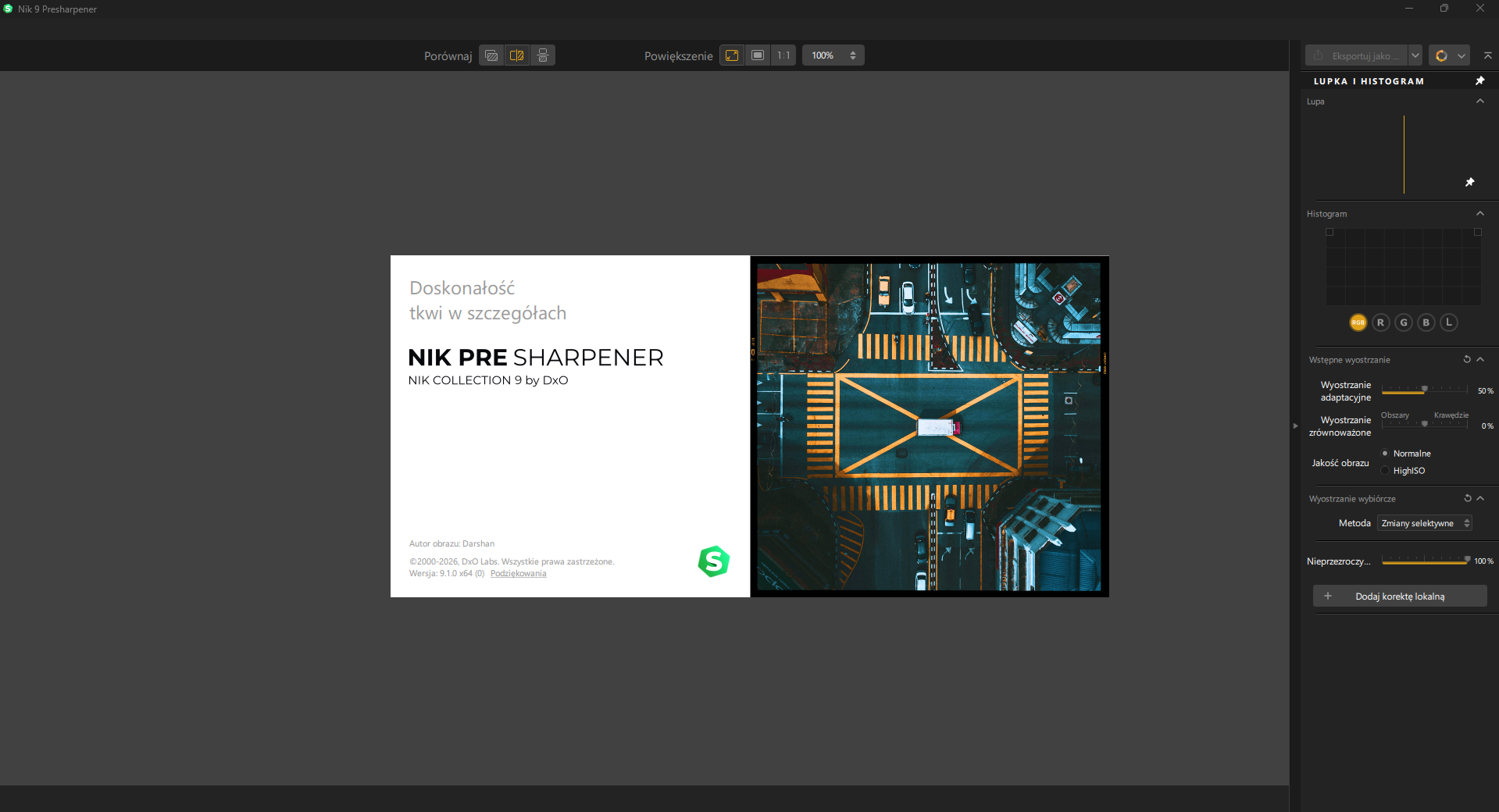Click the 50 % adaptive sharpening value
1499x812 pixels.
1485,390
